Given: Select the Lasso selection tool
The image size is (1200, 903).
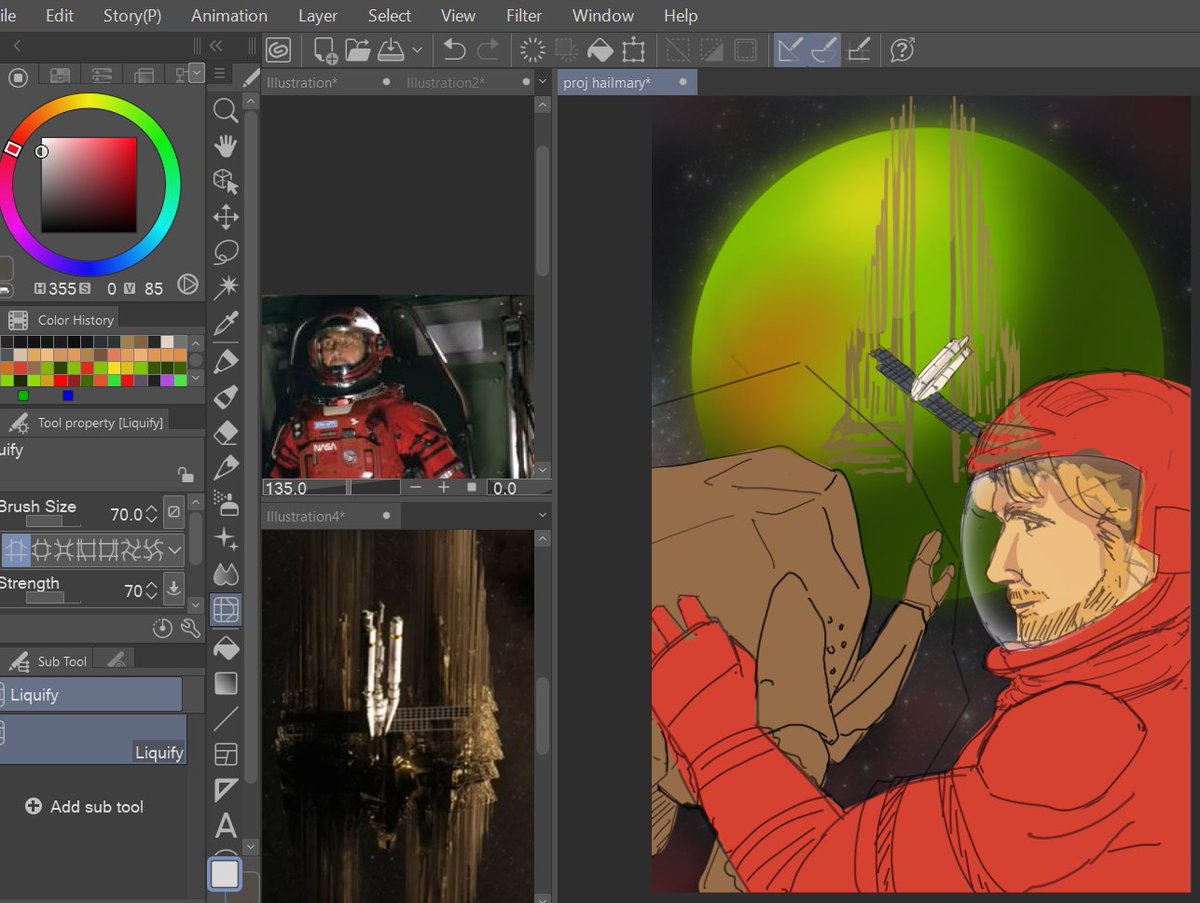Looking at the screenshot, I should tap(226, 252).
